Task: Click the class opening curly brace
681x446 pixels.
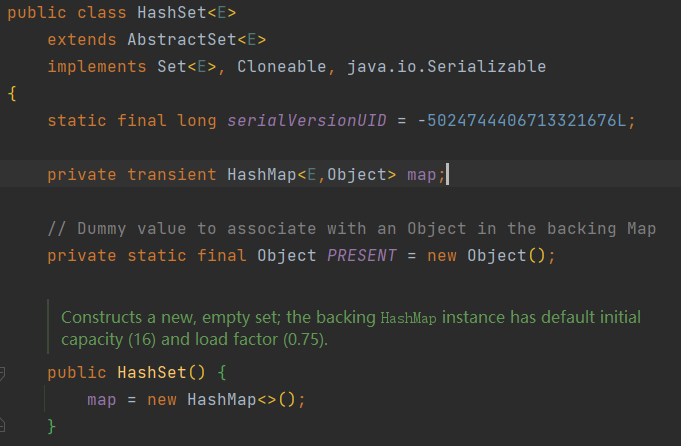Action: 11,94
